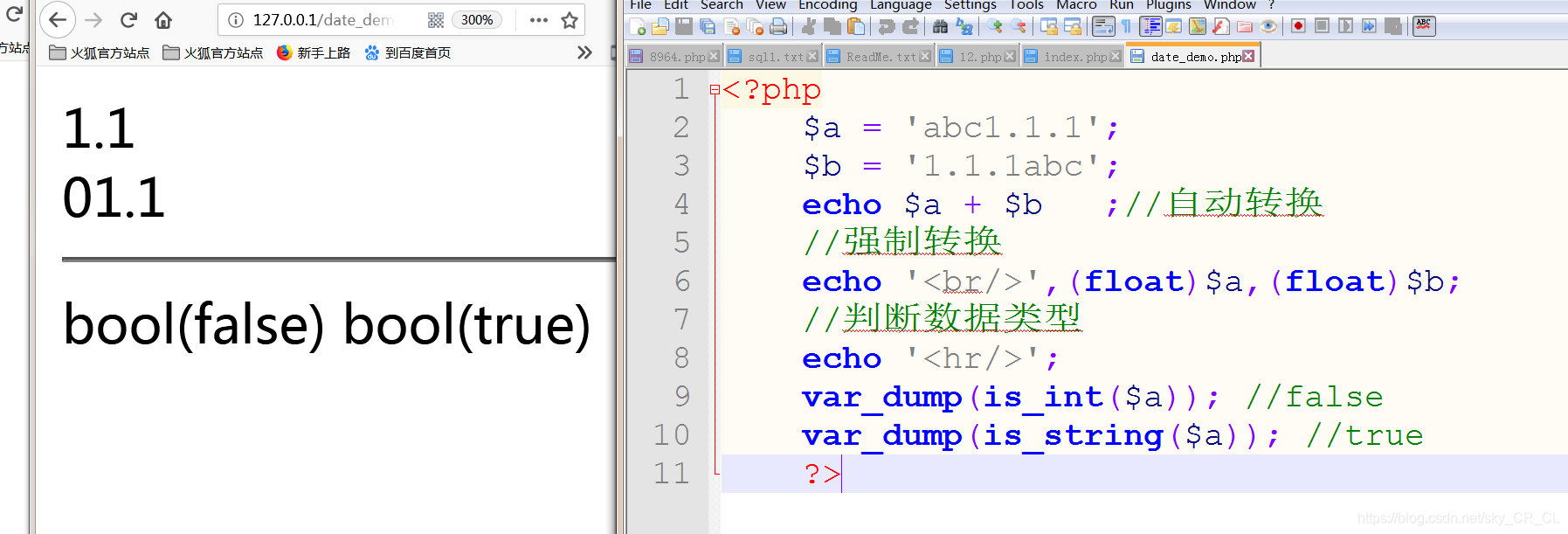The height and width of the screenshot is (534, 1568).
Task: Open the Edit menu
Action: 676,4
